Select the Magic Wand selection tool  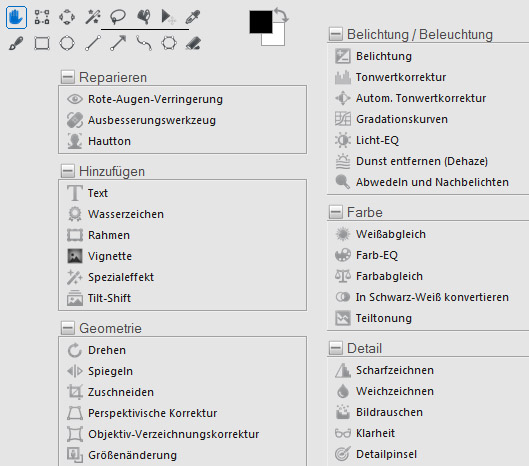coord(92,17)
